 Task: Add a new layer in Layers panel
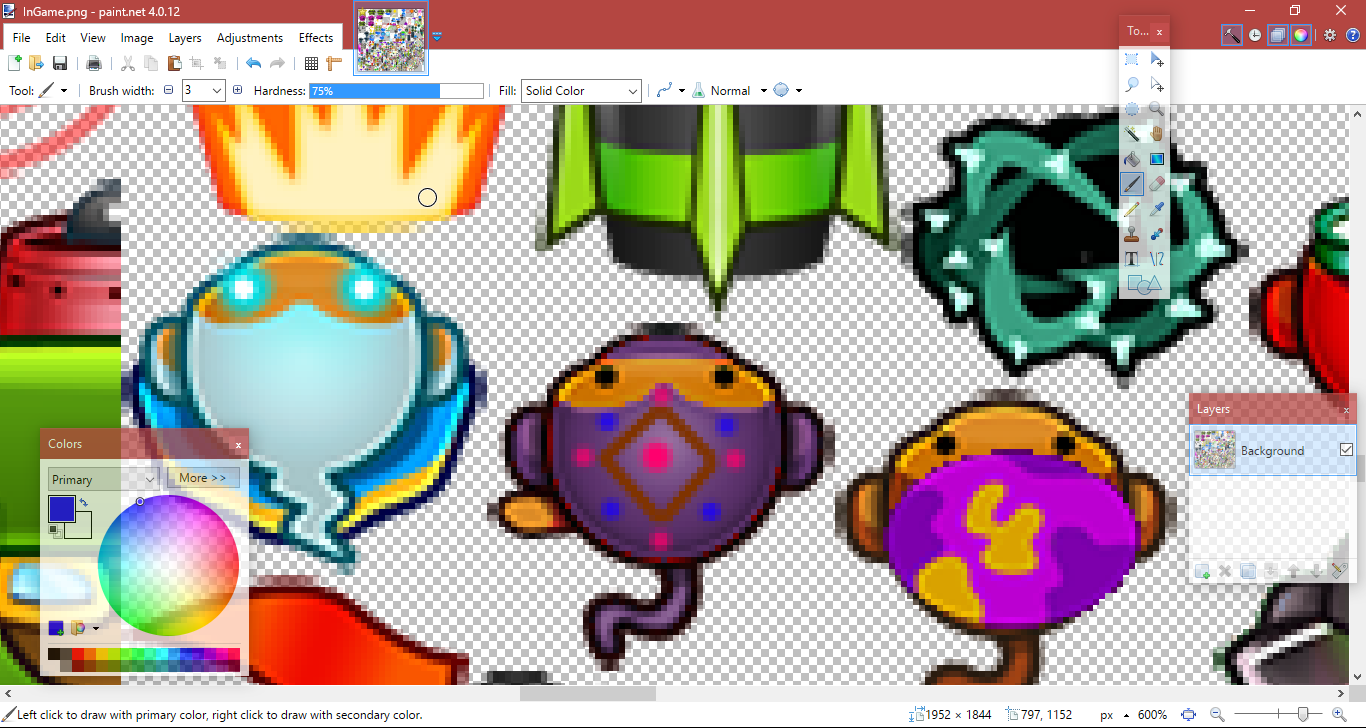(x=1203, y=572)
